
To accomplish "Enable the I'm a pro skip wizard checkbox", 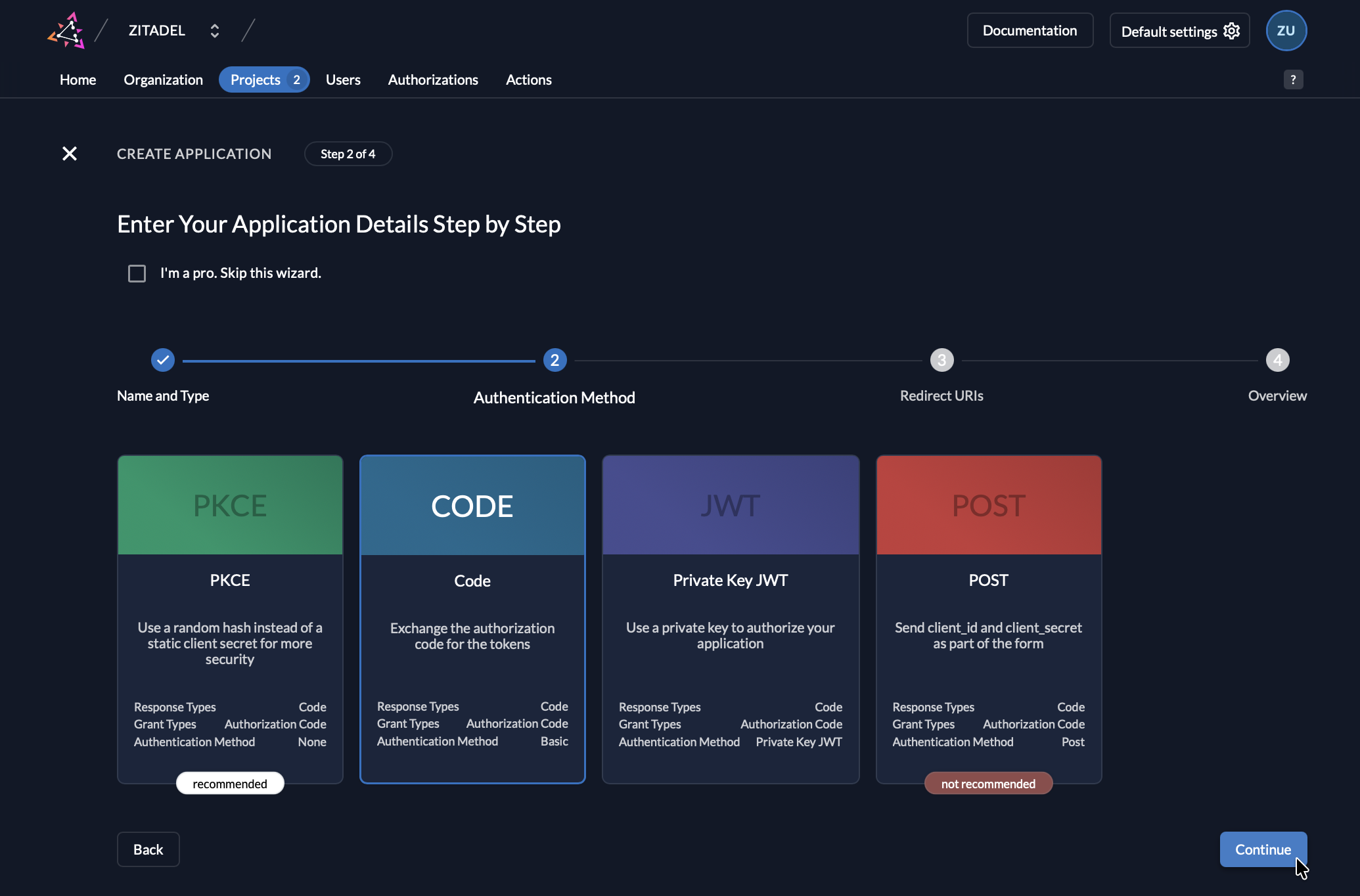I will click(137, 273).
